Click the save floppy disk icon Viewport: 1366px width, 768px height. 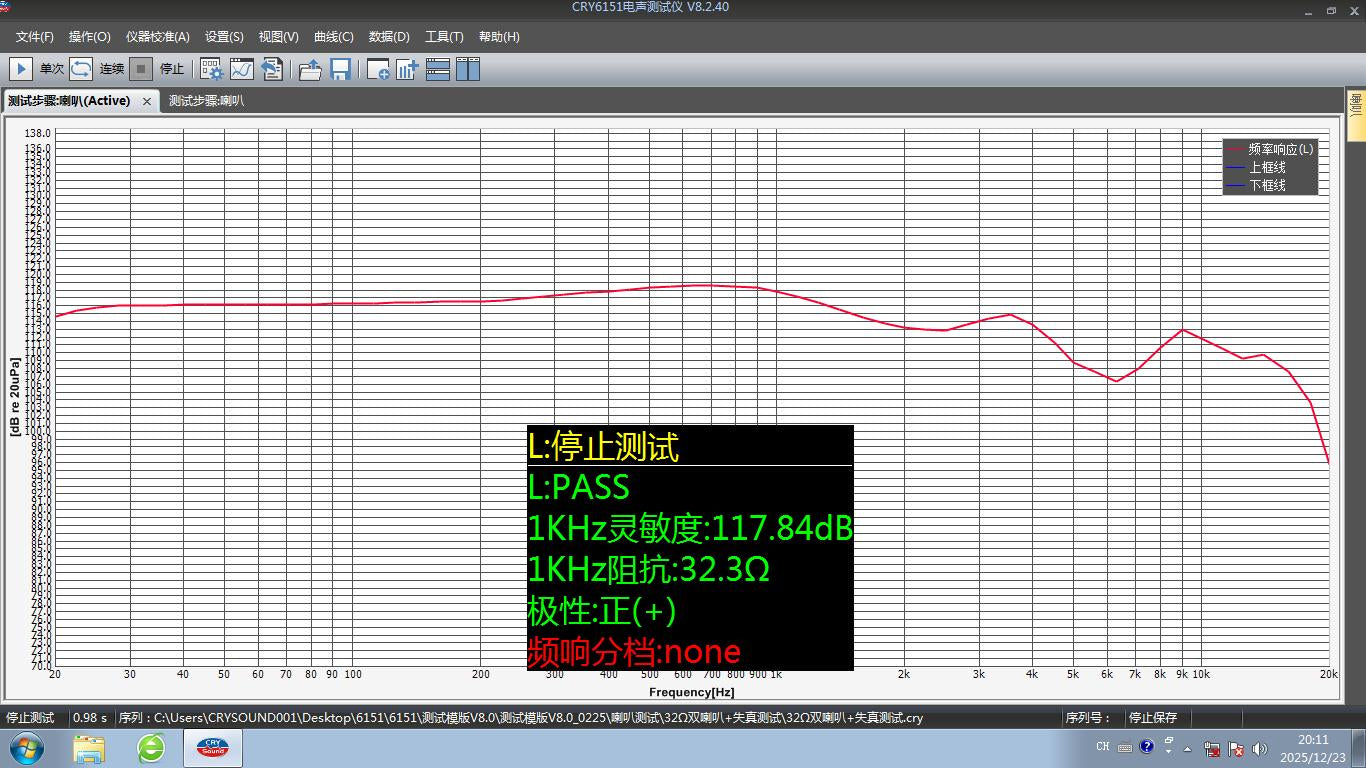(x=340, y=69)
